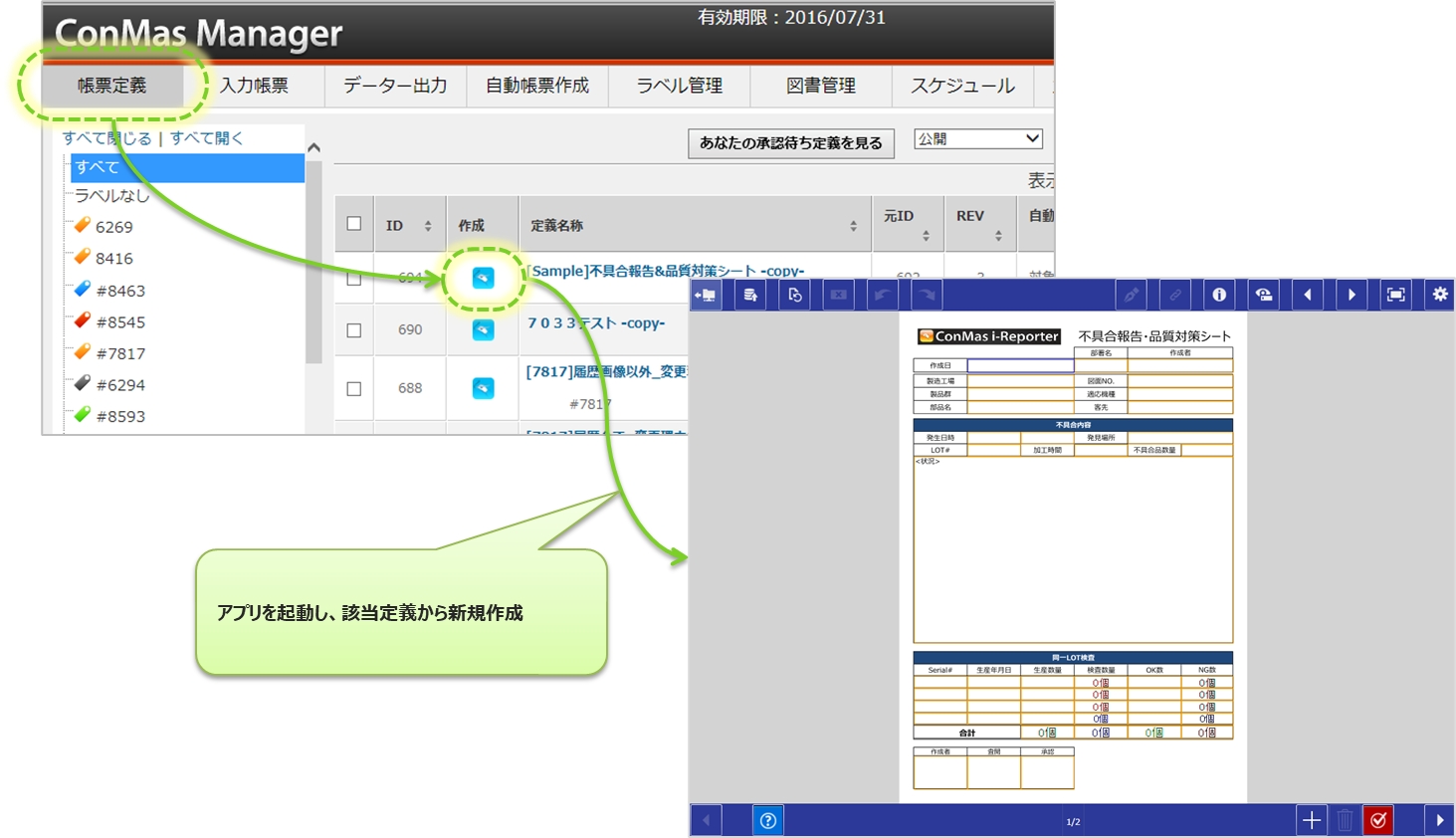Open the 公開 dropdown list
This screenshot has width=1456, height=838.
977,139
